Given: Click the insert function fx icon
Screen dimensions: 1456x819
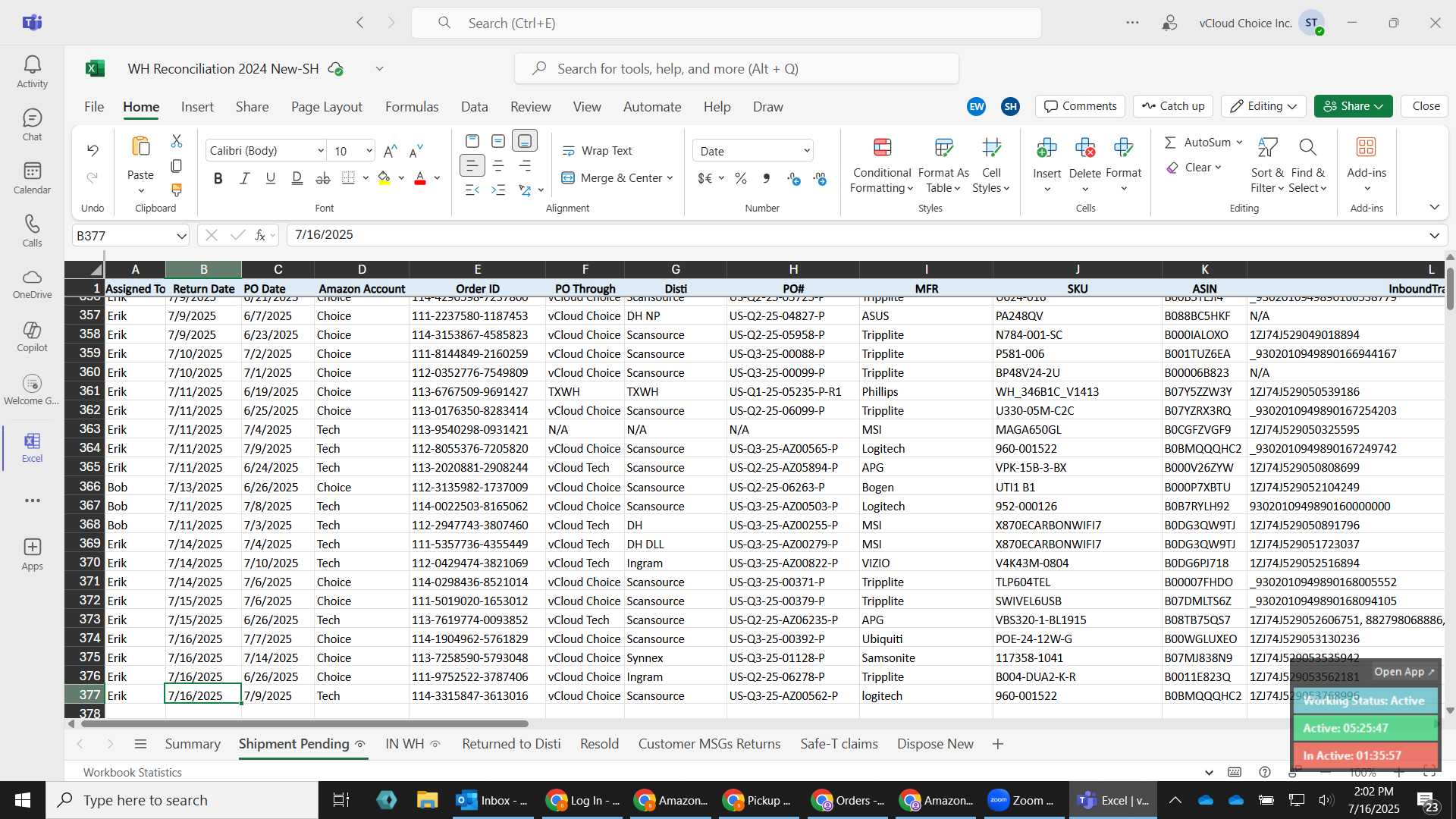Looking at the screenshot, I should pos(260,235).
